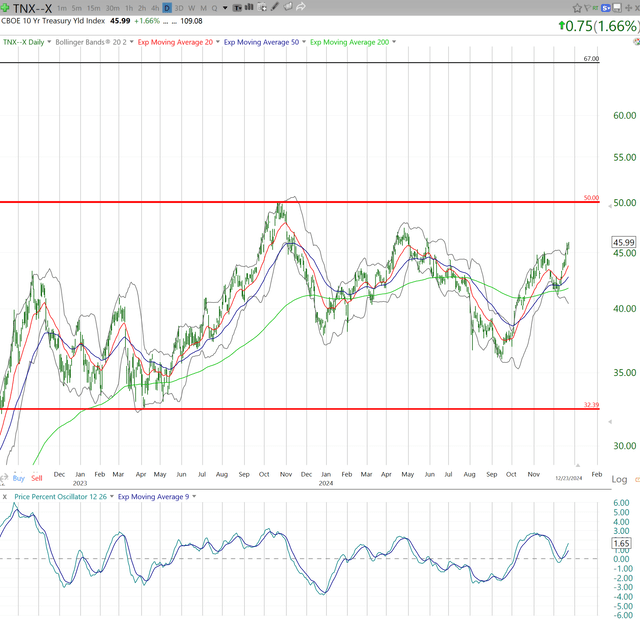This screenshot has height=619, width=640.
Task: Click the 0.75(1.66%) change readout
Action: [598, 27]
